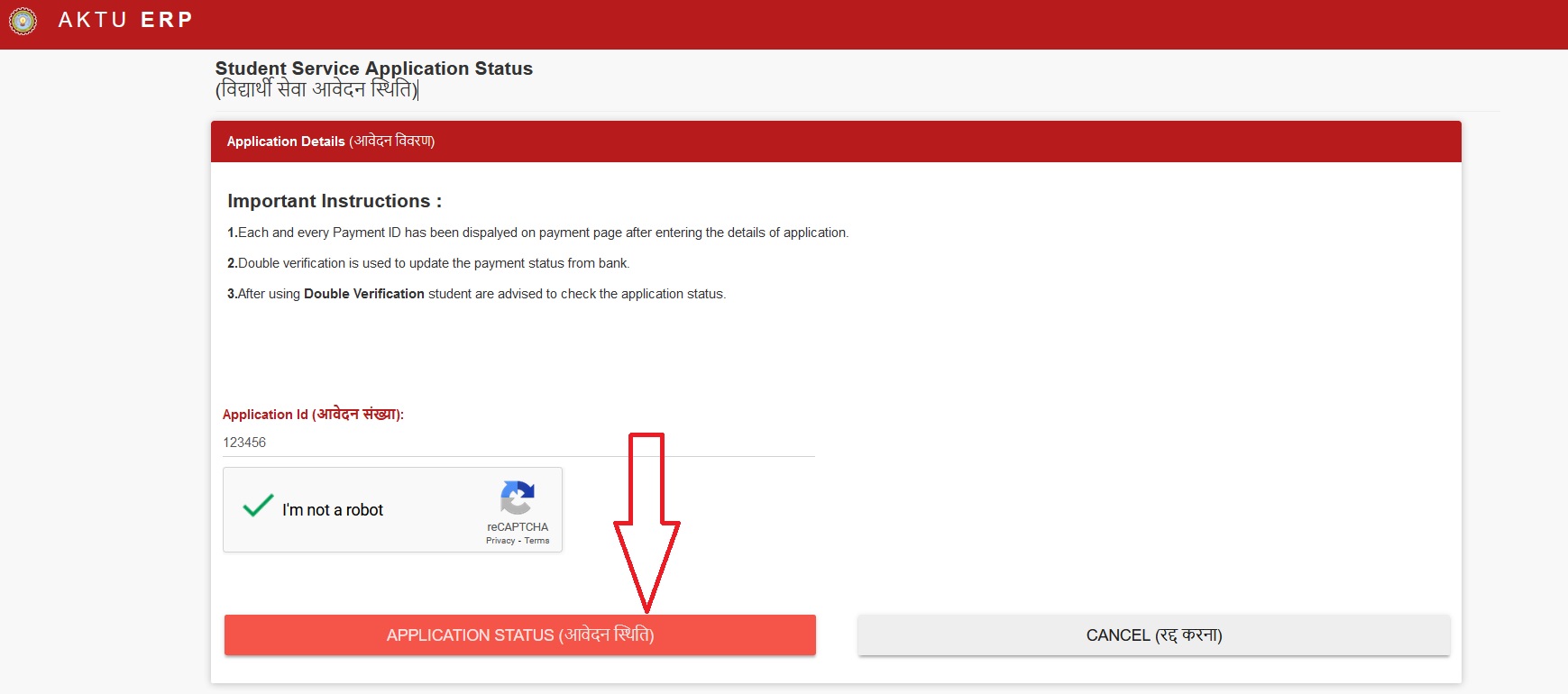Click the Application Id input field
This screenshot has height=694, width=1568.
[x=518, y=443]
